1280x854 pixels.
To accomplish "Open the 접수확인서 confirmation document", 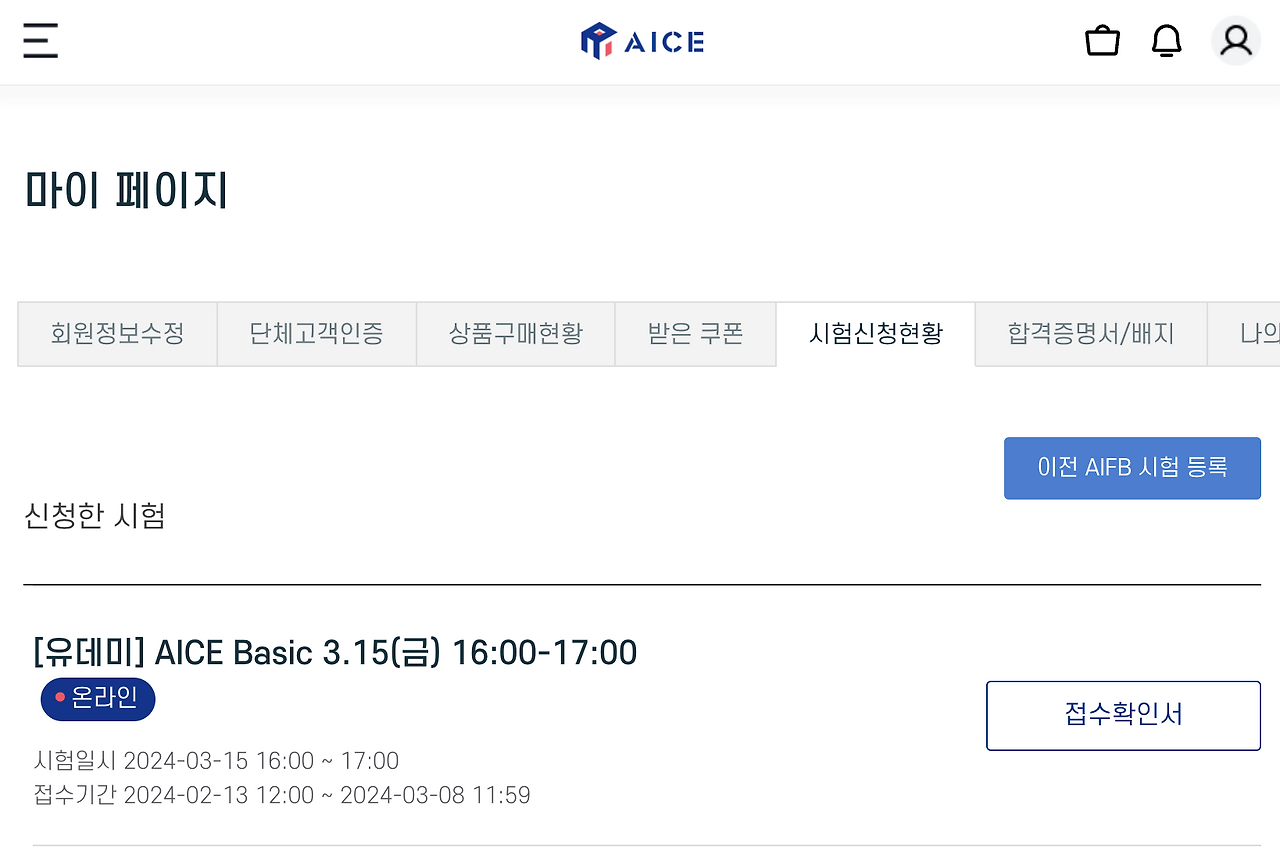I will pos(1123,715).
